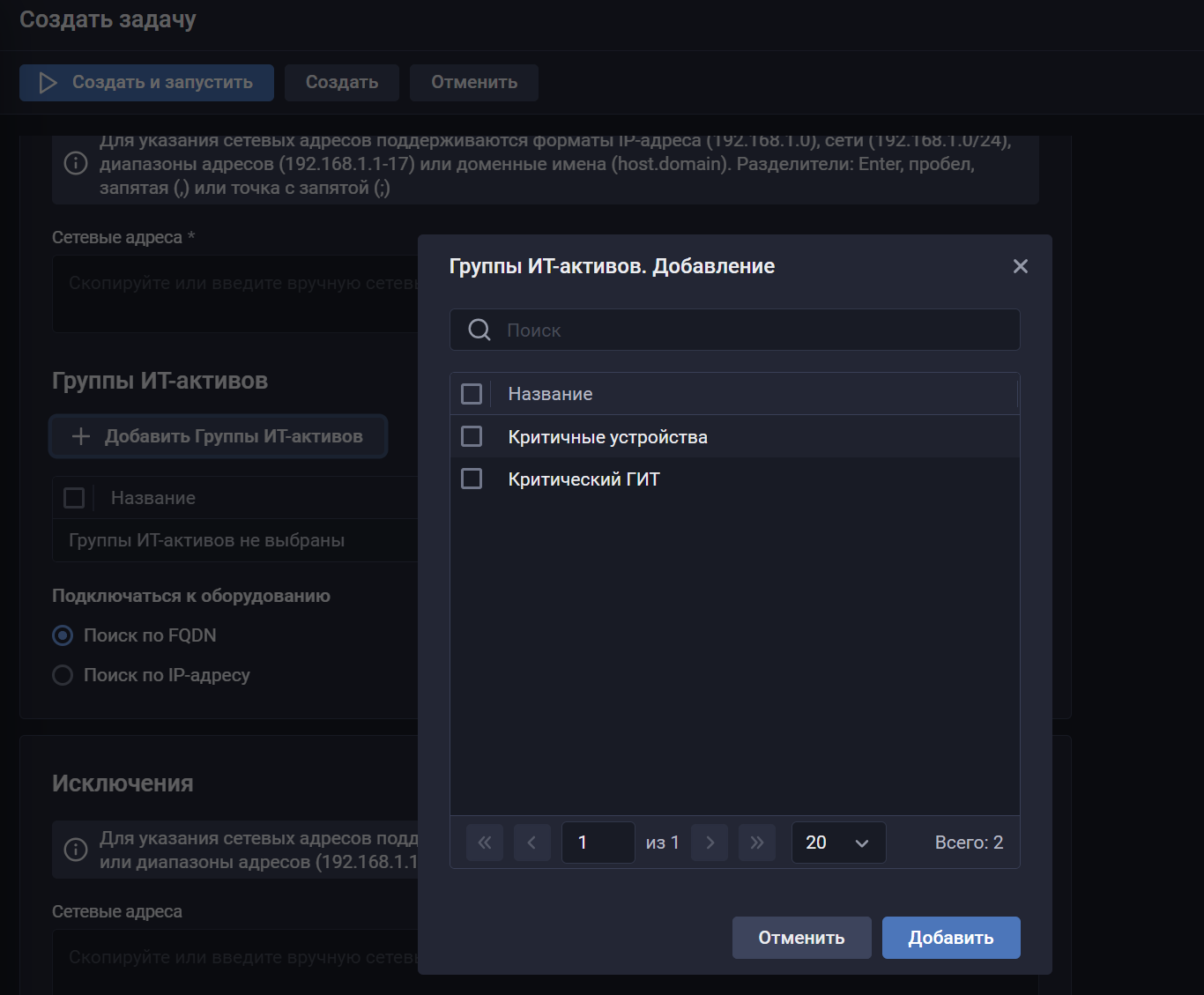Open the page size dropdown showing 20
Image resolution: width=1204 pixels, height=995 pixels.
[837, 843]
